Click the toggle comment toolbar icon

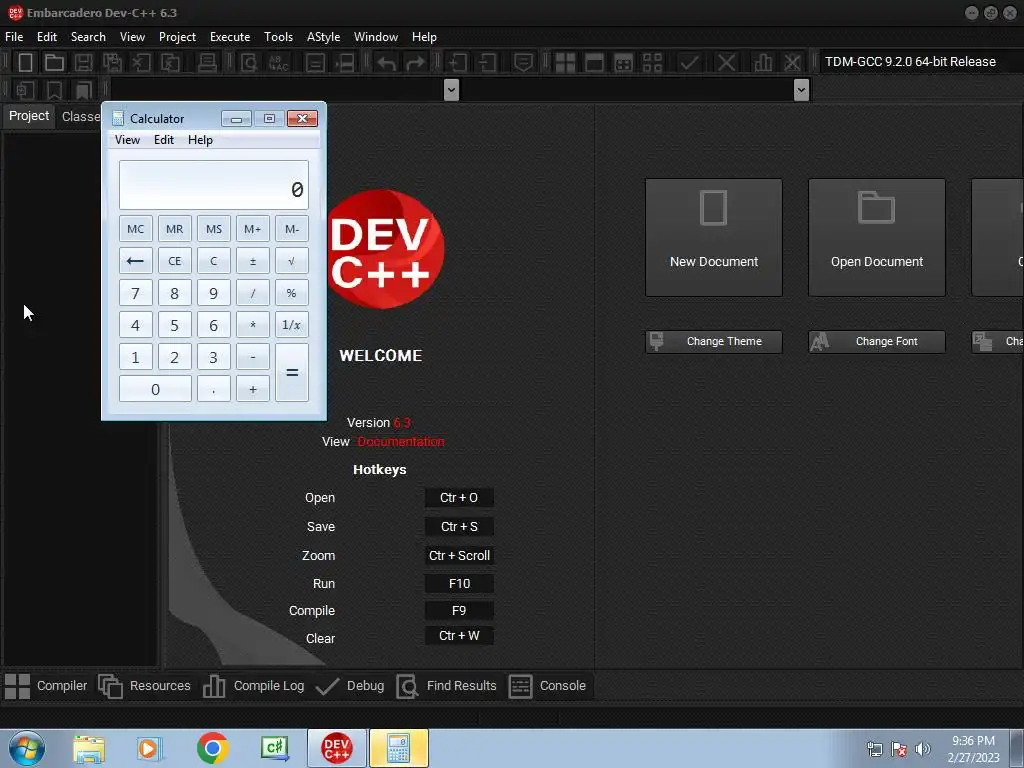pyautogui.click(x=523, y=63)
